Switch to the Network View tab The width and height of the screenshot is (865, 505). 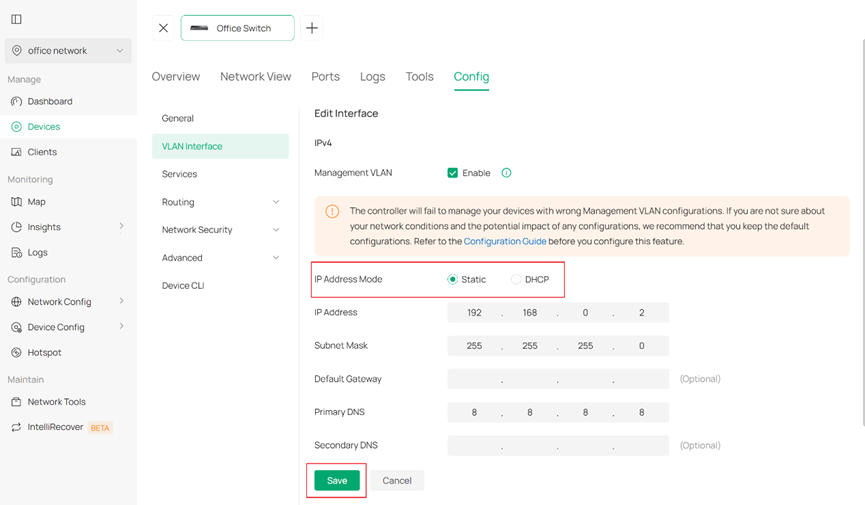point(255,77)
